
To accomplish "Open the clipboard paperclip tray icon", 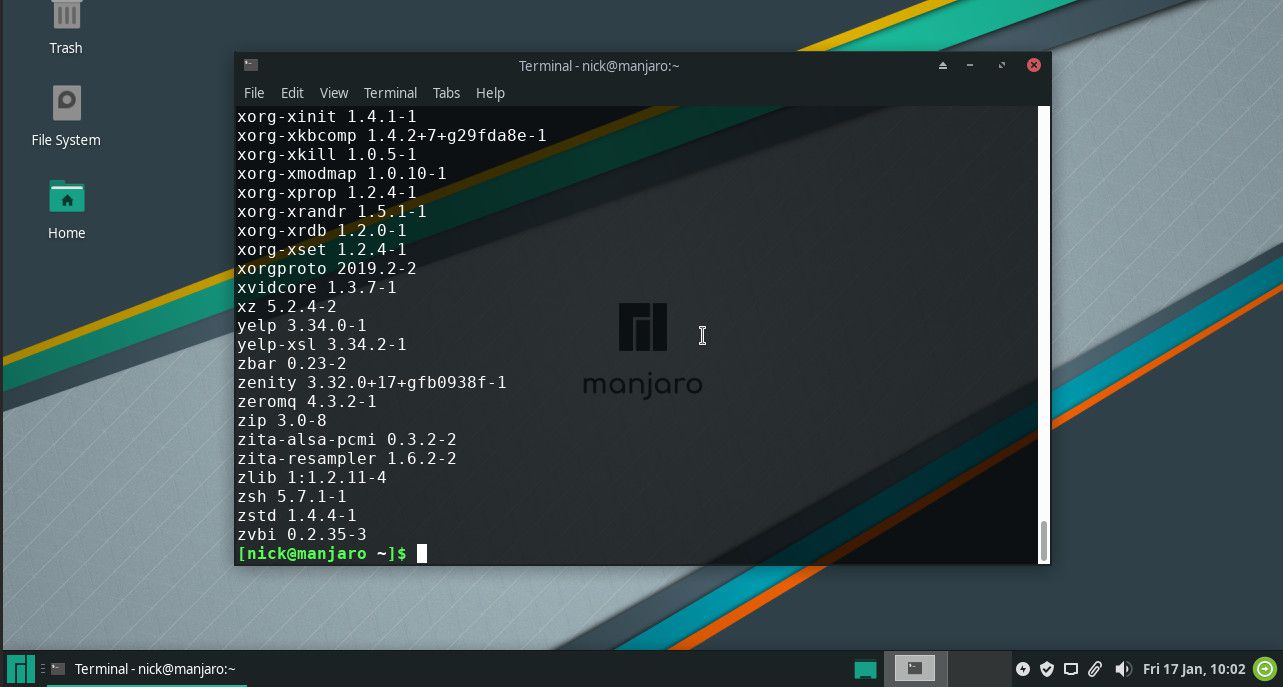I will tap(1095, 669).
